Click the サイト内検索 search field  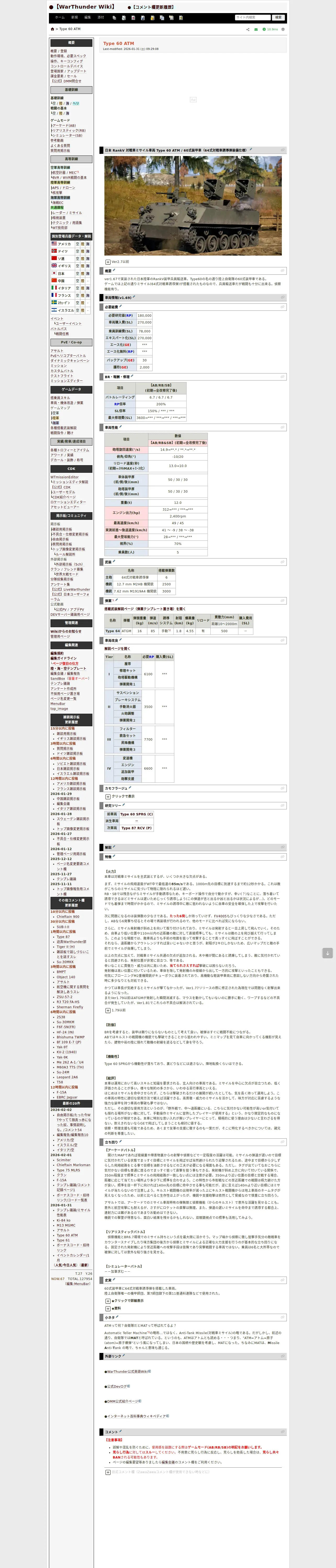point(253,18)
